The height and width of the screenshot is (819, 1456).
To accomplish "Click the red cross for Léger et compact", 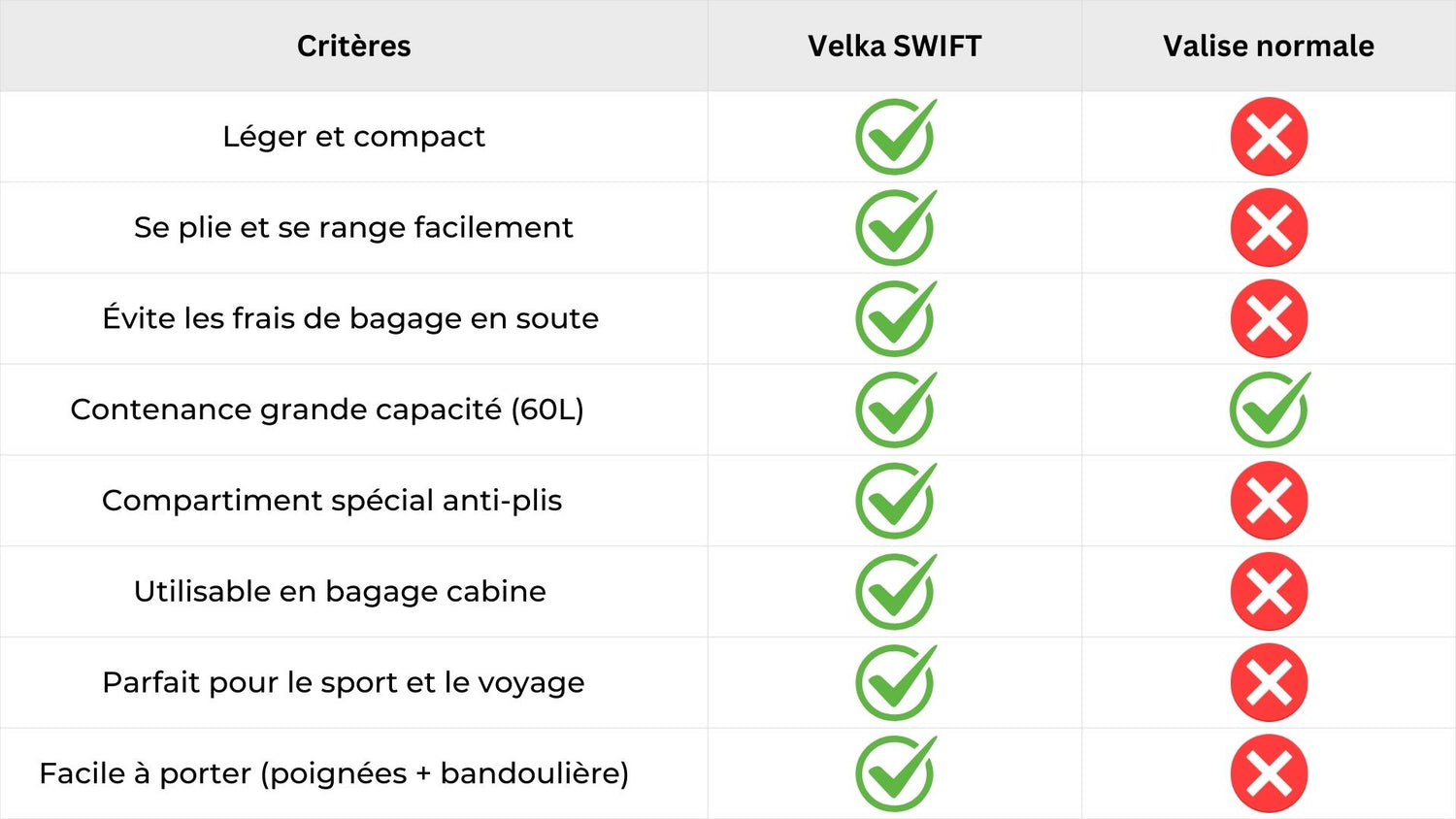I will click(1269, 137).
